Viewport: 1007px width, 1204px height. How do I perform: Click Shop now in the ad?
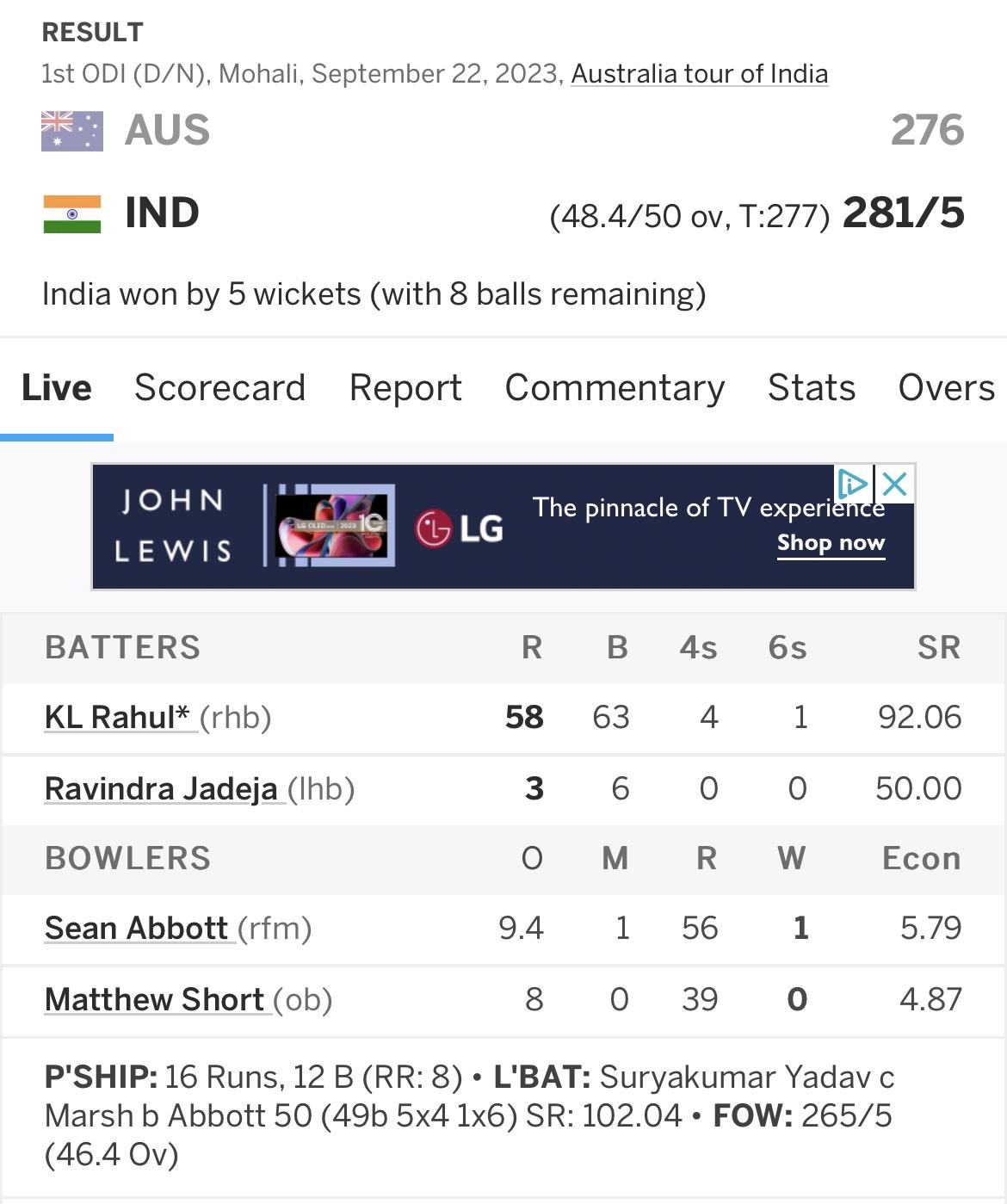coord(831,543)
